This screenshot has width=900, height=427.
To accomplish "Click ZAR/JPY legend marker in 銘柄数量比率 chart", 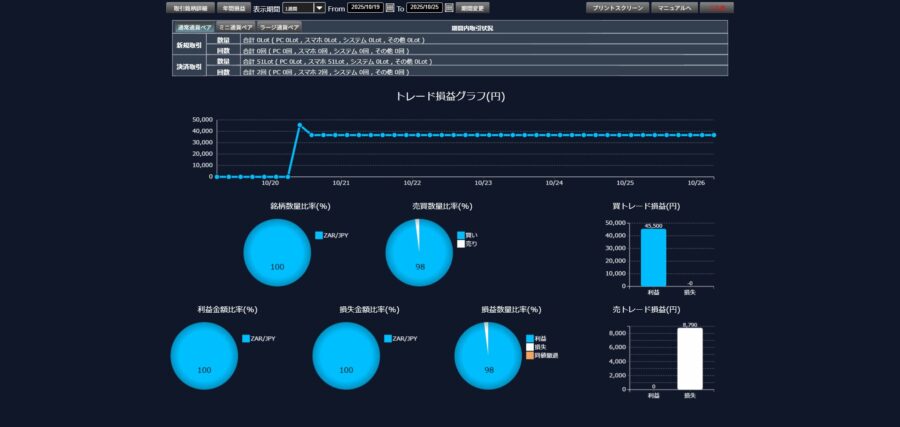I will point(318,235).
